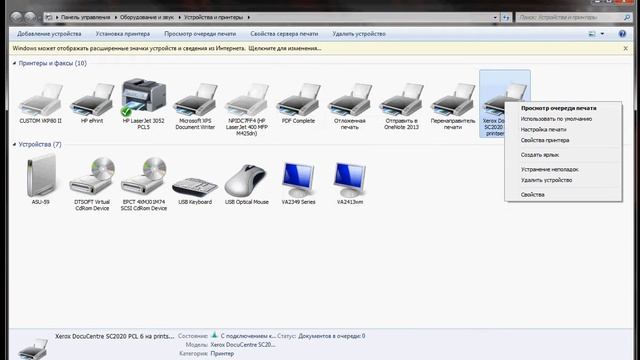Collapse the Устройства group

pos(14,144)
